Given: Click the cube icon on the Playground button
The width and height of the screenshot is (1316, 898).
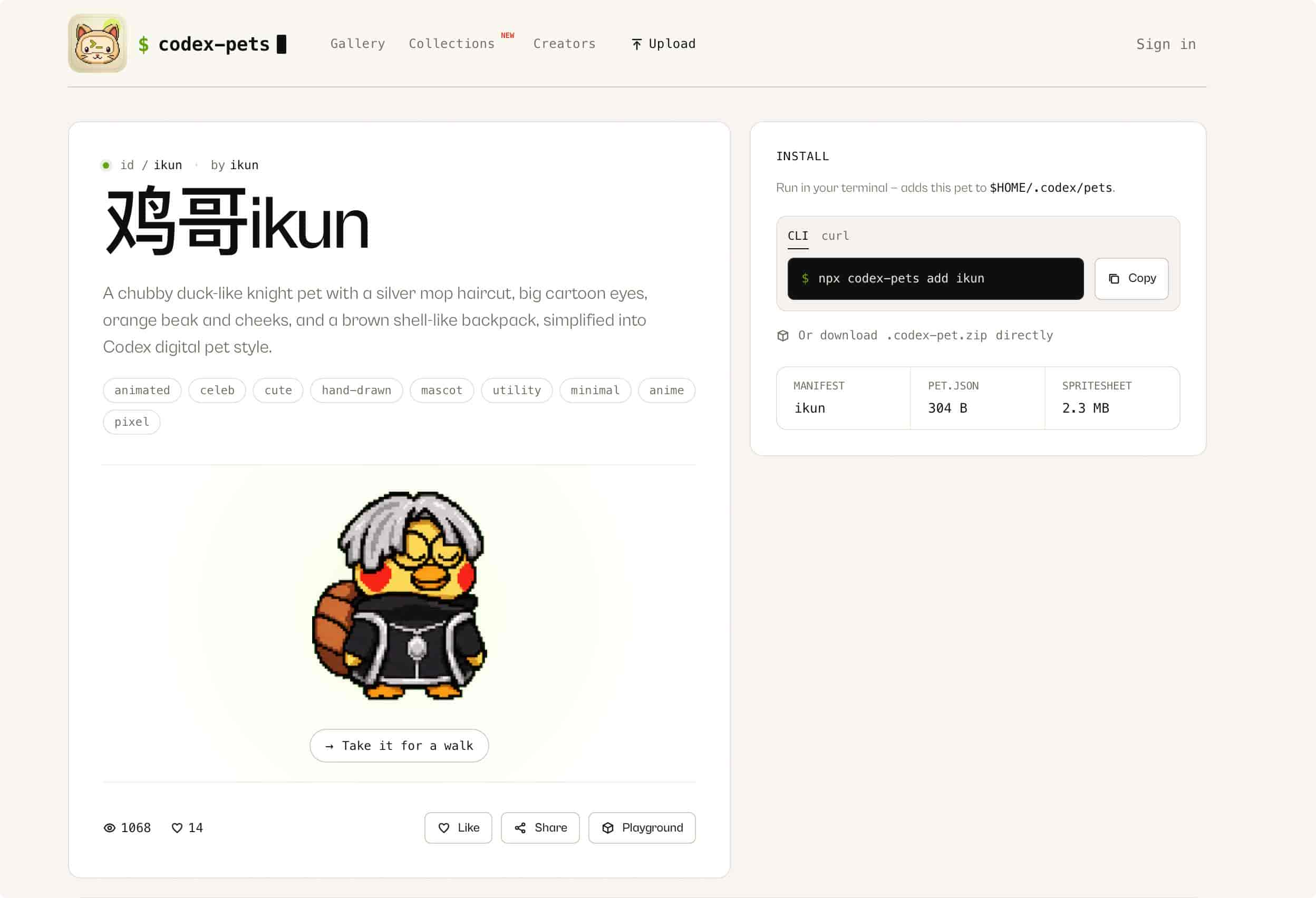Looking at the screenshot, I should [607, 828].
